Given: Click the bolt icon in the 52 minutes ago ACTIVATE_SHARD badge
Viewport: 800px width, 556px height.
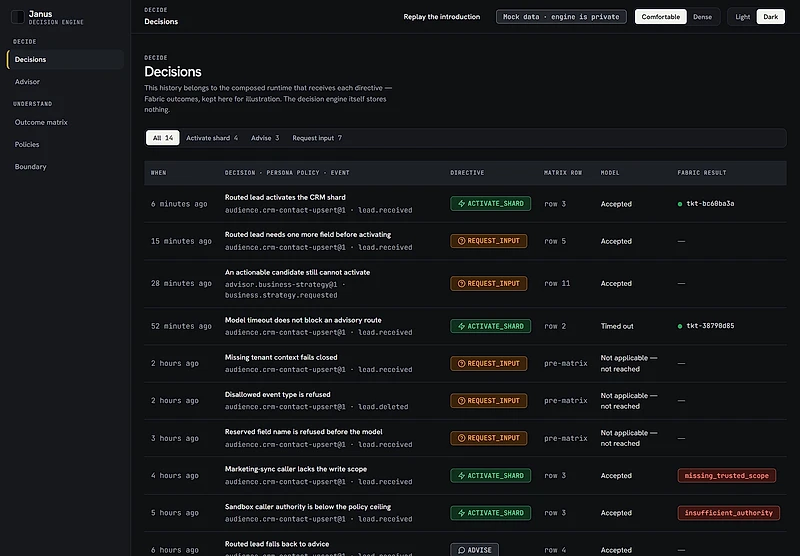Looking at the screenshot, I should [x=461, y=326].
